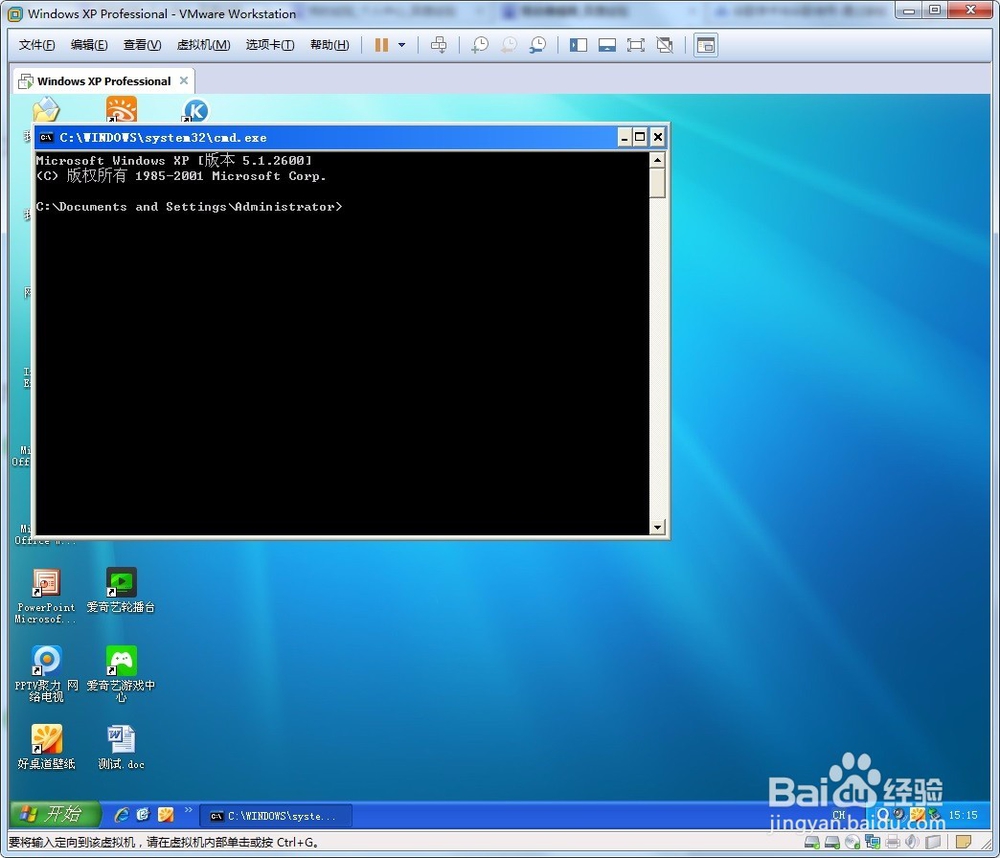
Task: Click the CD/DVD drive status icon
Action: (853, 842)
